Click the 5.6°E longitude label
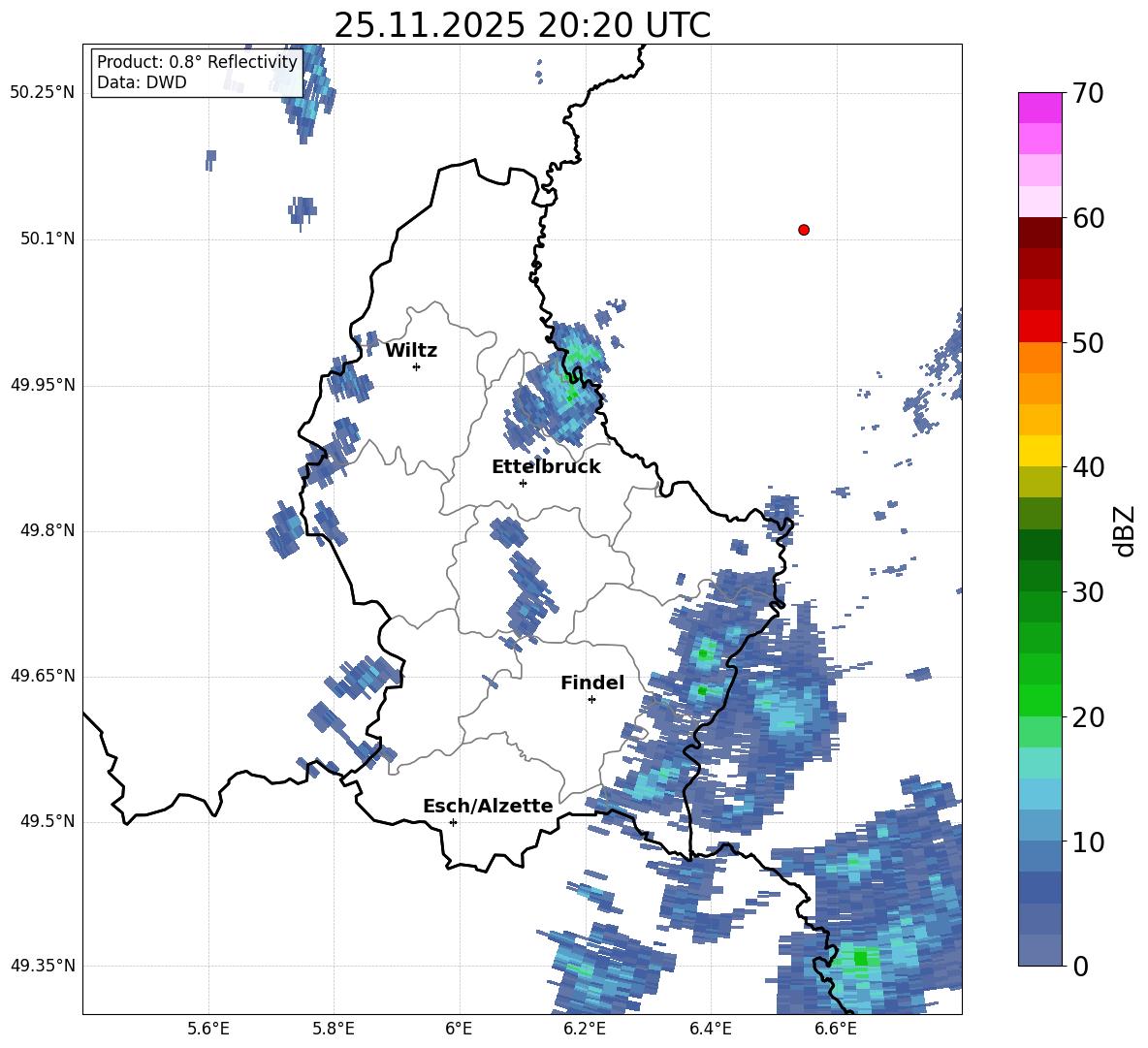The image size is (1148, 1048). tap(208, 1029)
